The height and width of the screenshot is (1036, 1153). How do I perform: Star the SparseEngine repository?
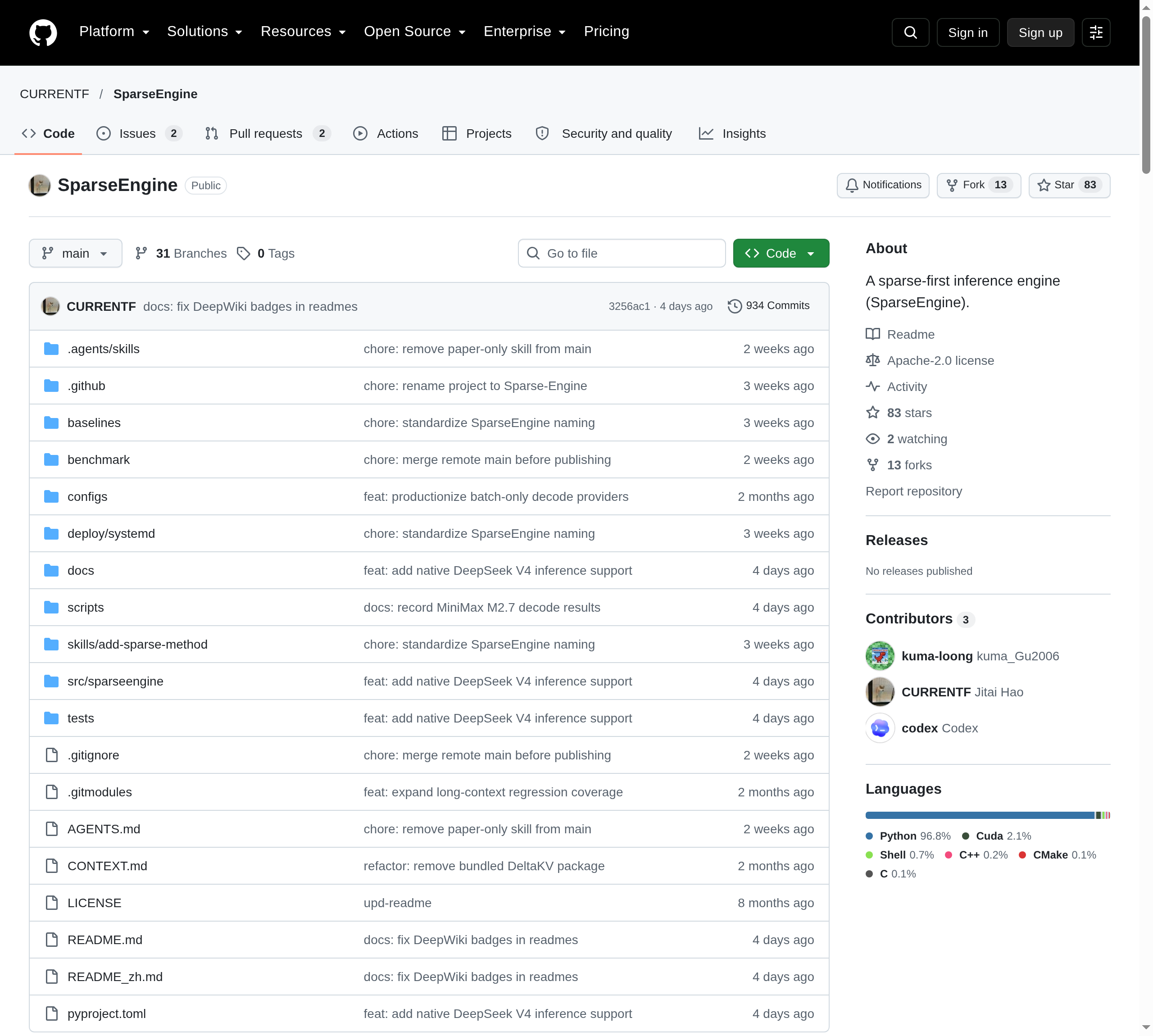click(x=1069, y=185)
